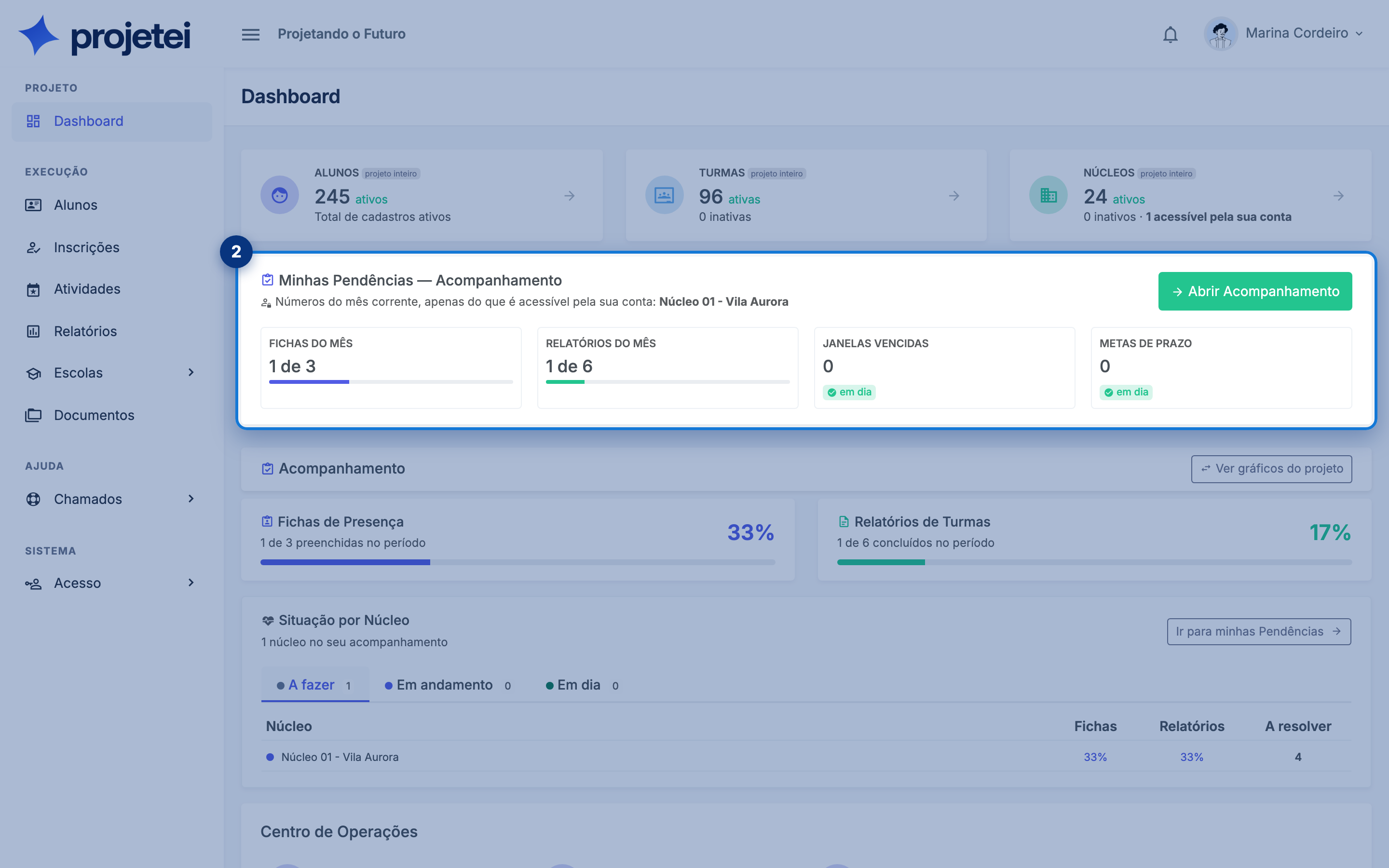Viewport: 1389px width, 868px height.
Task: Select the Em dia tab
Action: pos(582,685)
